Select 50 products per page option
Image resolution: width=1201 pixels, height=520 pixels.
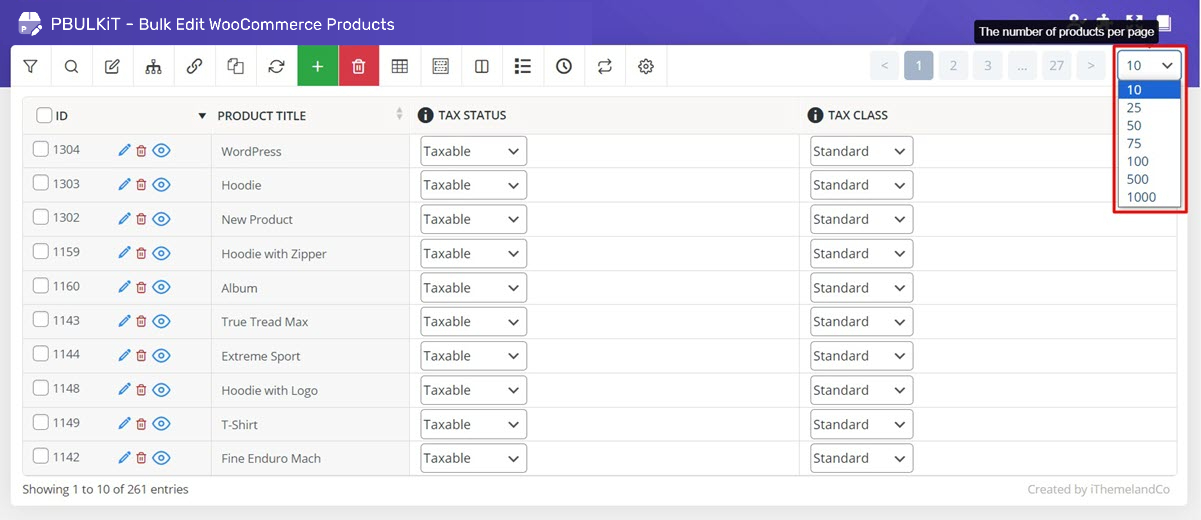1134,126
